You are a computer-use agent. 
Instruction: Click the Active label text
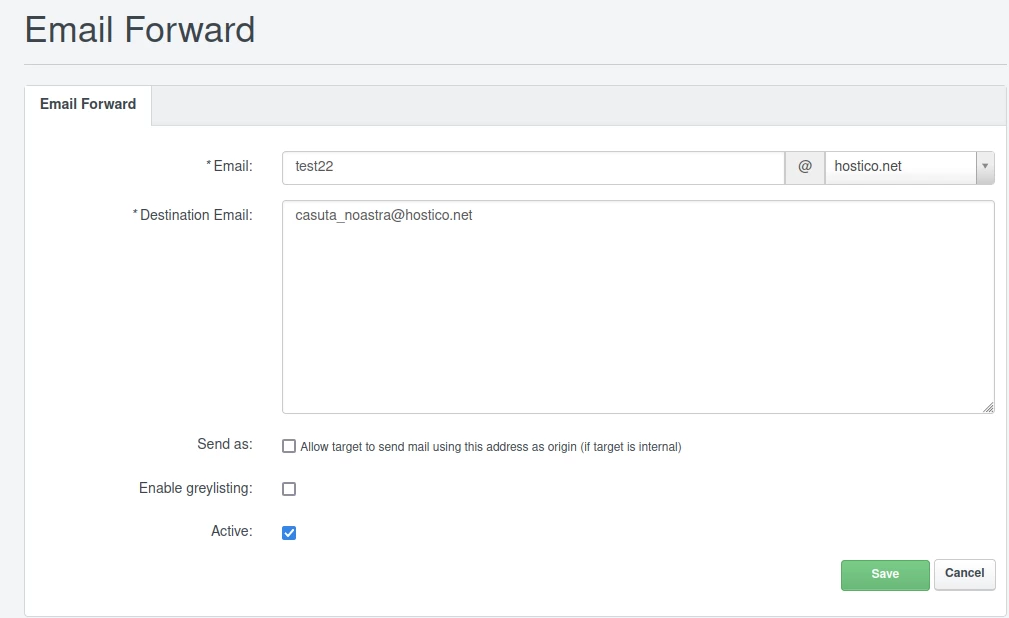pos(230,530)
